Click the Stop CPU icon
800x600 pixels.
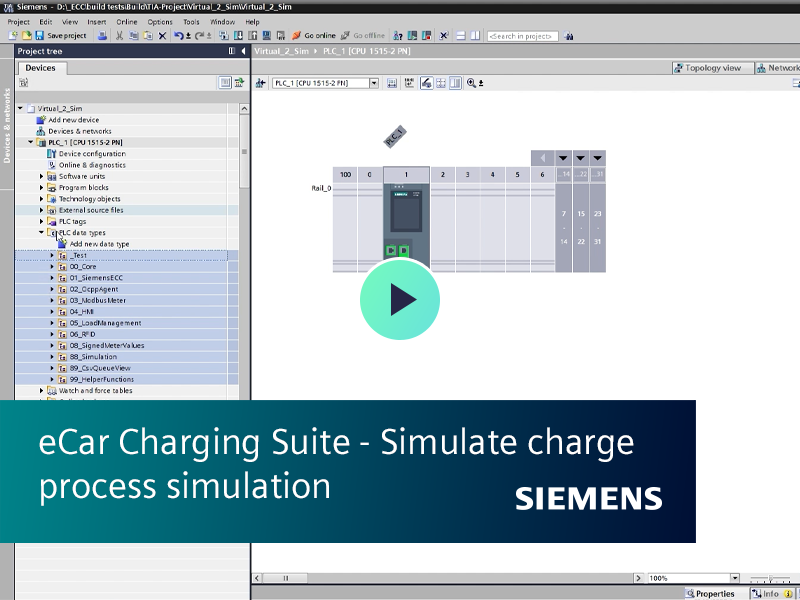tap(427, 36)
